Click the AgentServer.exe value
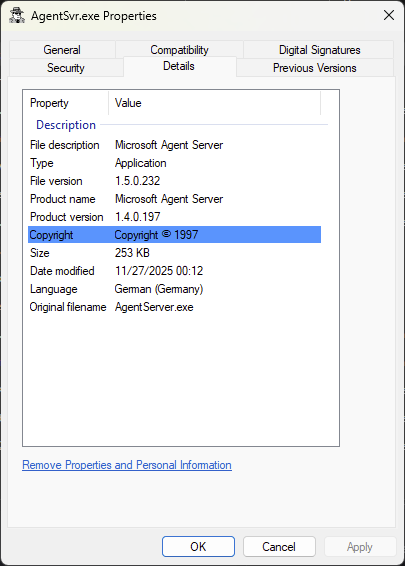 (154, 307)
